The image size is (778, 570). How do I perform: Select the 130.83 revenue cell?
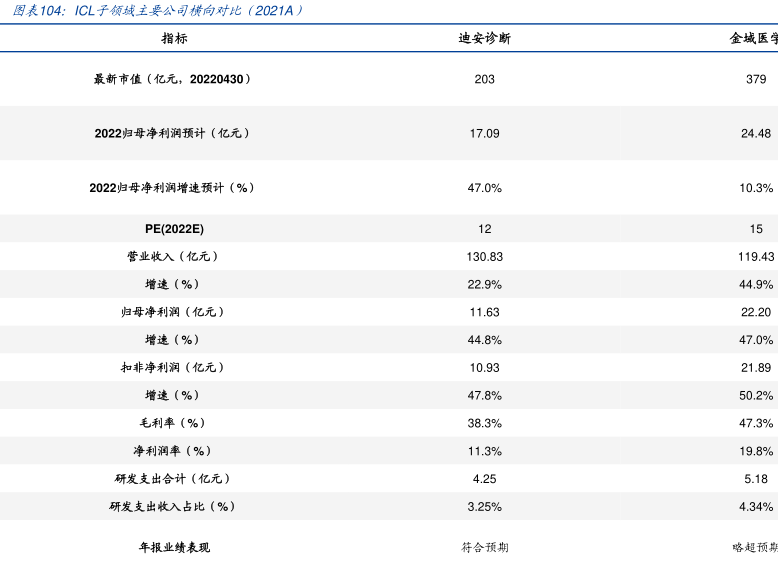(484, 257)
